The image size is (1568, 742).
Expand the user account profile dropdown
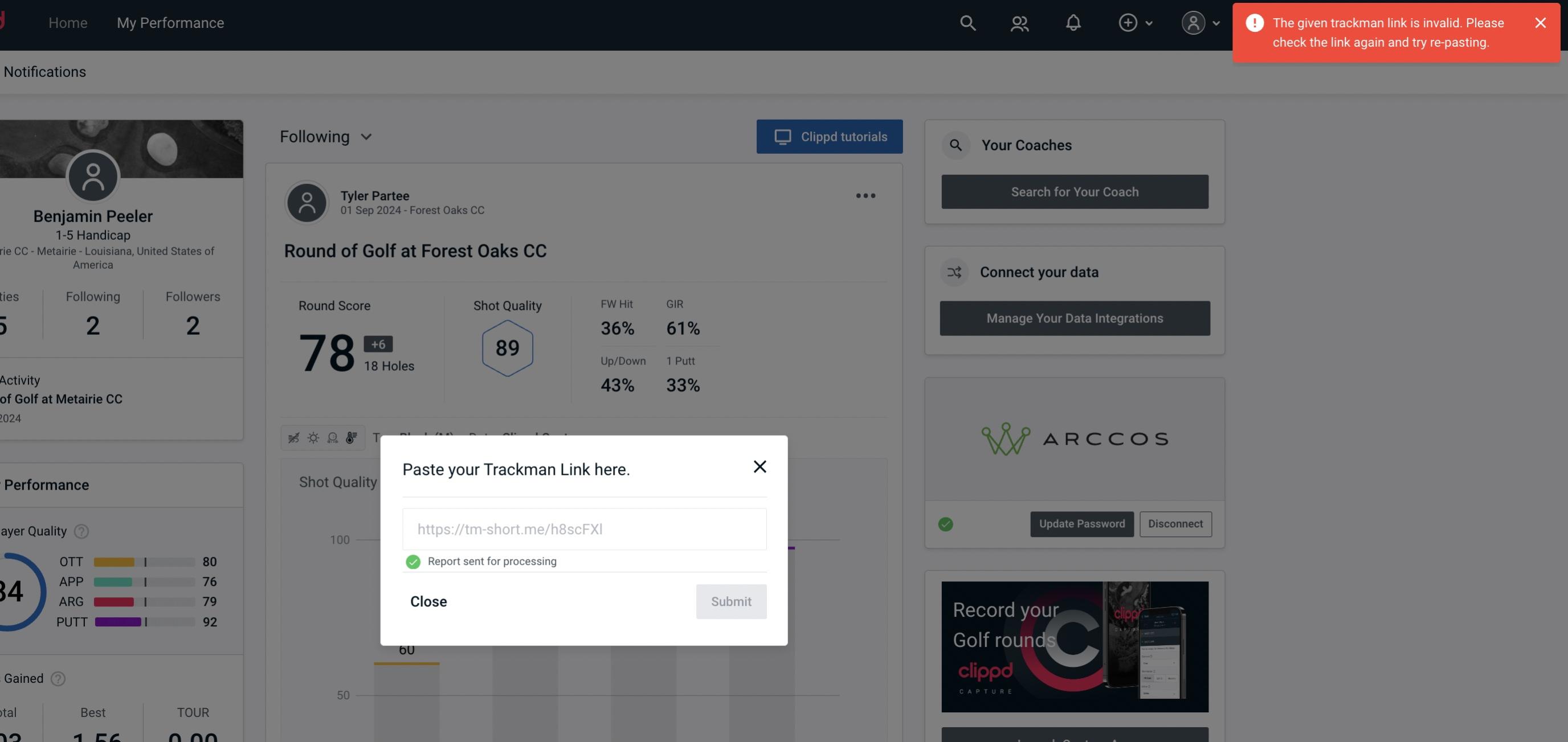[x=1199, y=22]
